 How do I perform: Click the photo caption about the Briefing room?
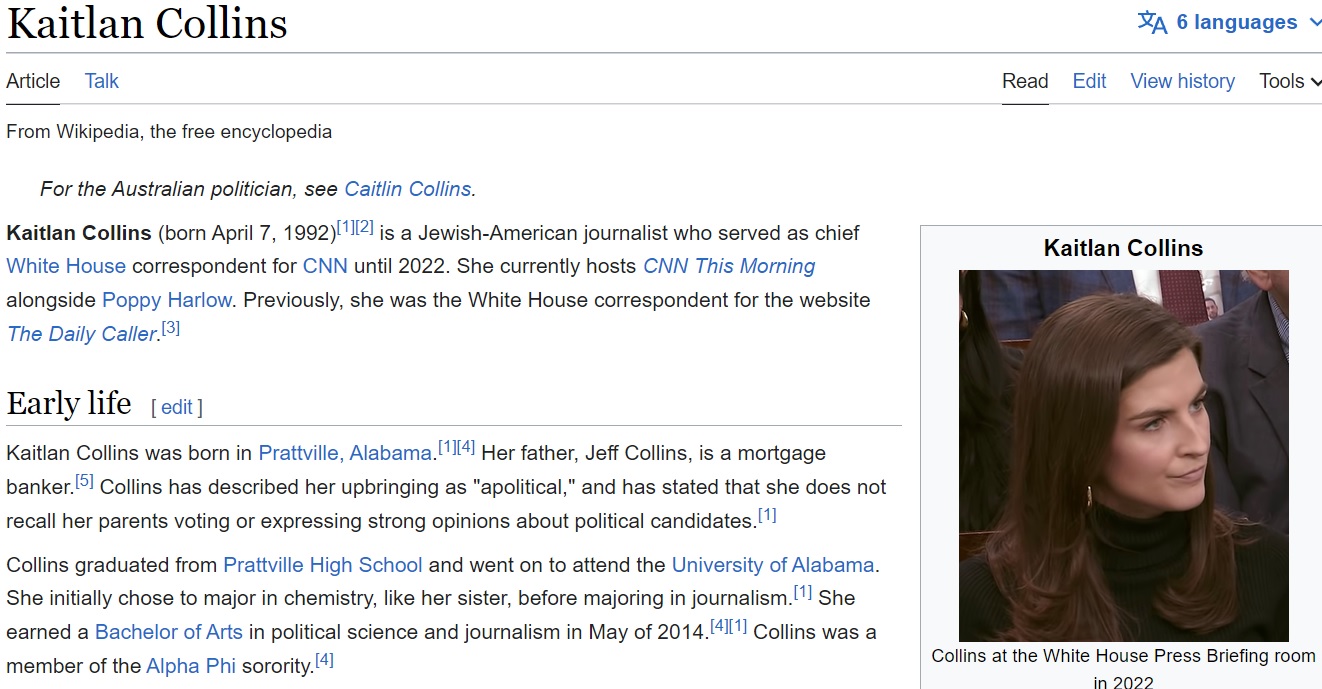tap(1123, 669)
